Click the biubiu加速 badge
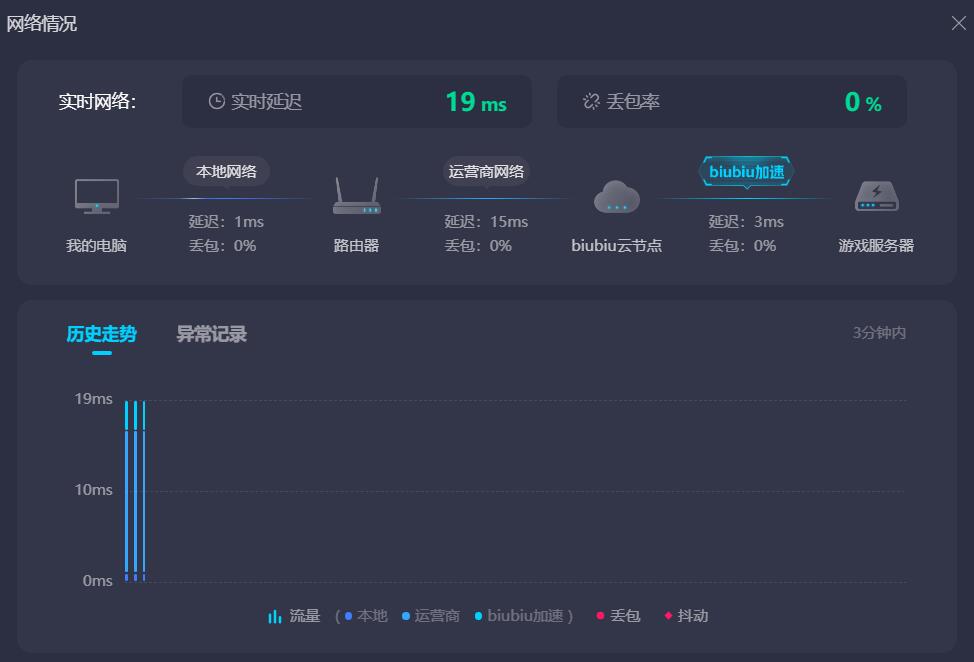Screen dimensions: 974x662 click(x=746, y=171)
